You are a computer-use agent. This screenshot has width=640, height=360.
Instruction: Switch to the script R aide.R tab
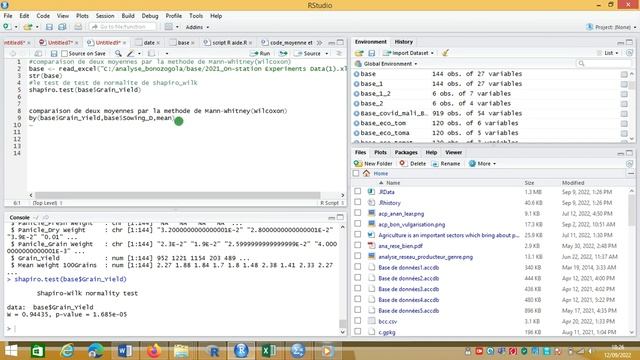pos(228,42)
